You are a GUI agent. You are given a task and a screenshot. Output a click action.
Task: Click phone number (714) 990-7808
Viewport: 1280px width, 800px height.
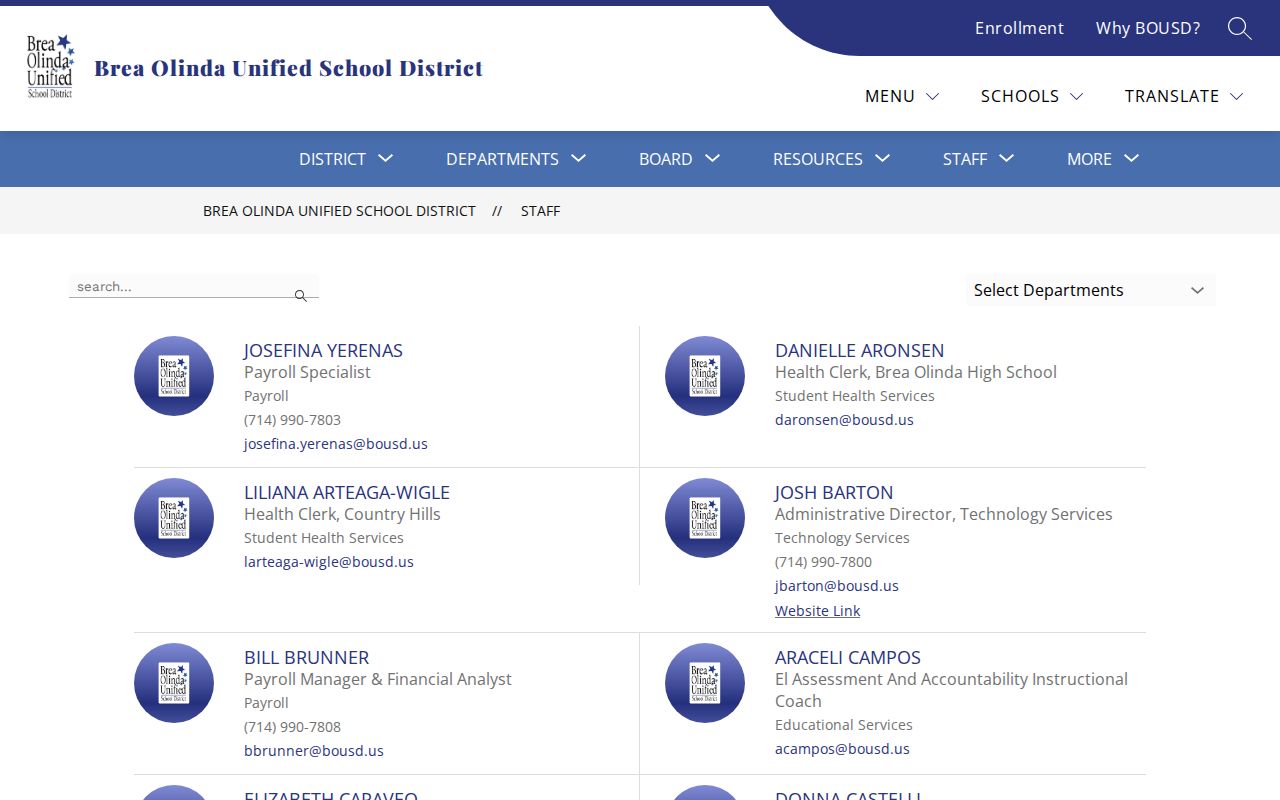tap(292, 727)
